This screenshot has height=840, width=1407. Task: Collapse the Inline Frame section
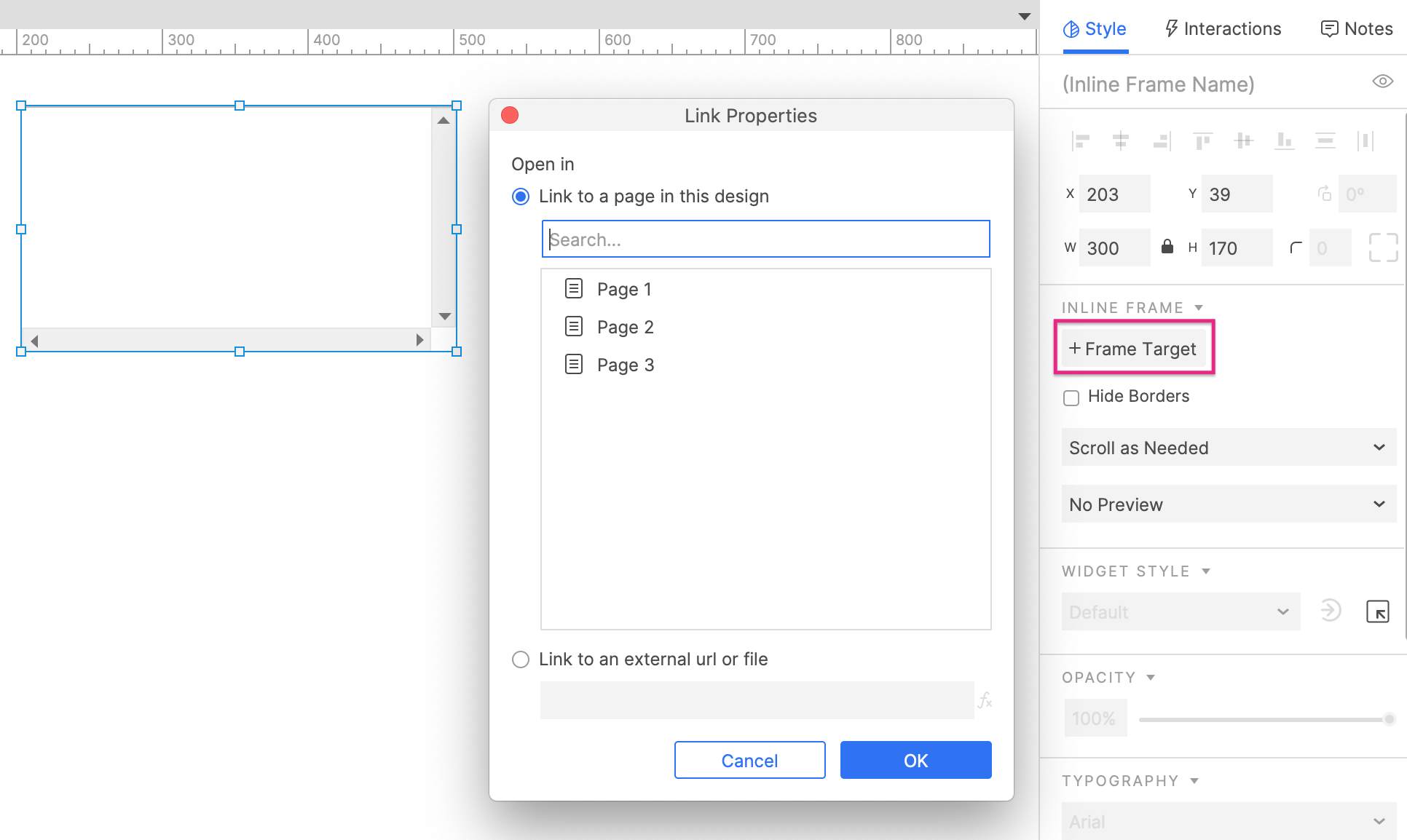coord(1200,307)
